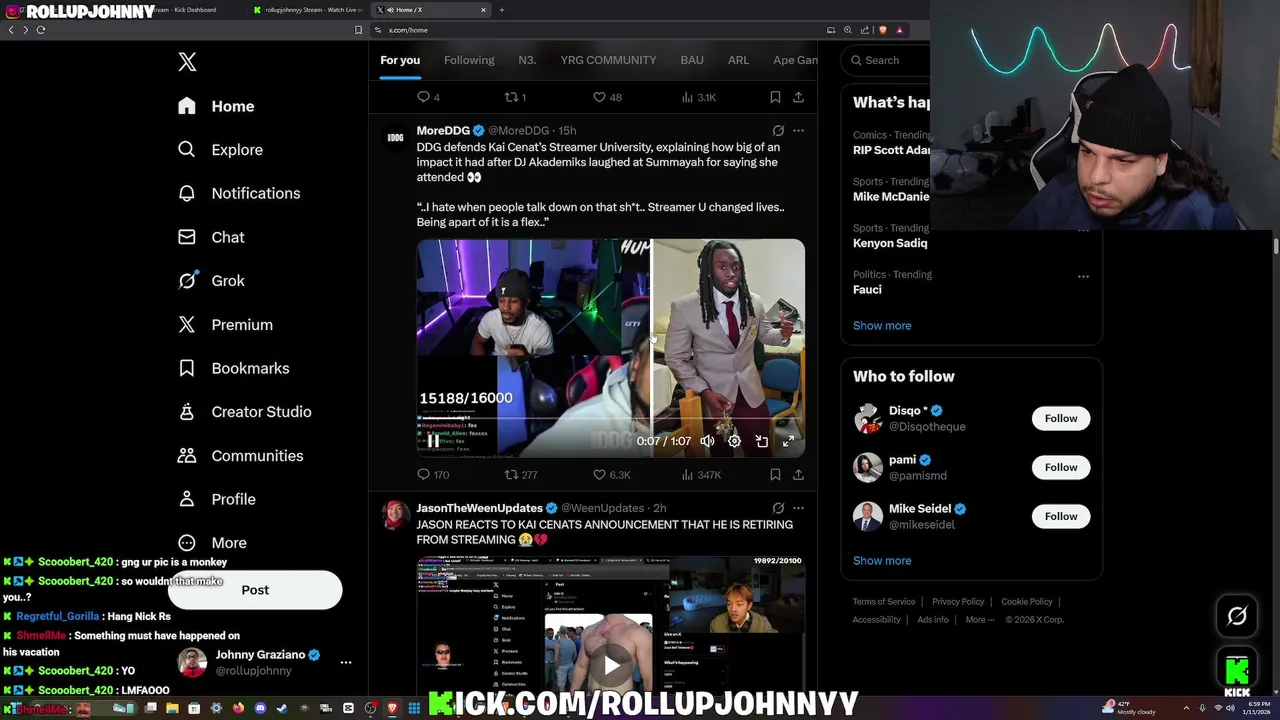Like the MoreDDG post with 6.3K likes
Screen dimensions: 1280x720
pyautogui.click(x=611, y=475)
